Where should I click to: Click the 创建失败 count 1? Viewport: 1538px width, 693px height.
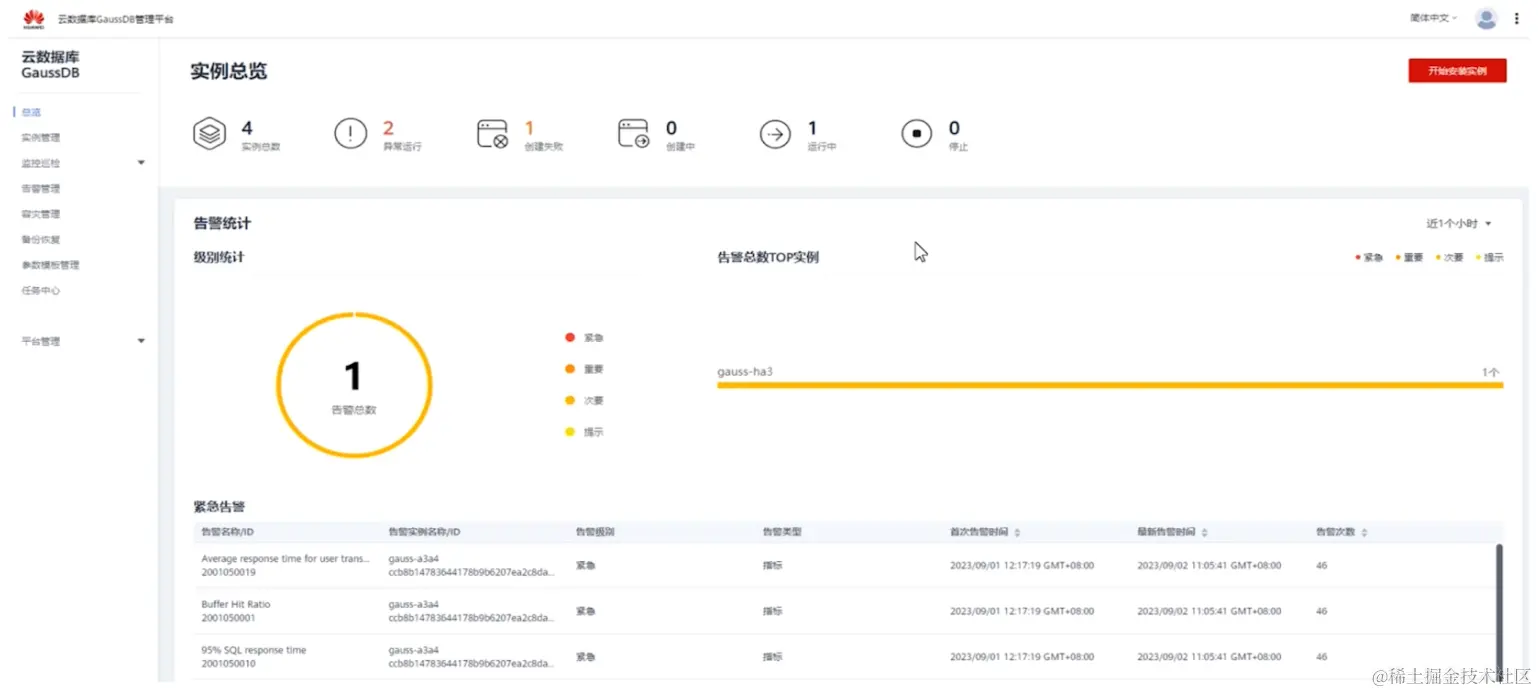pyautogui.click(x=530, y=128)
